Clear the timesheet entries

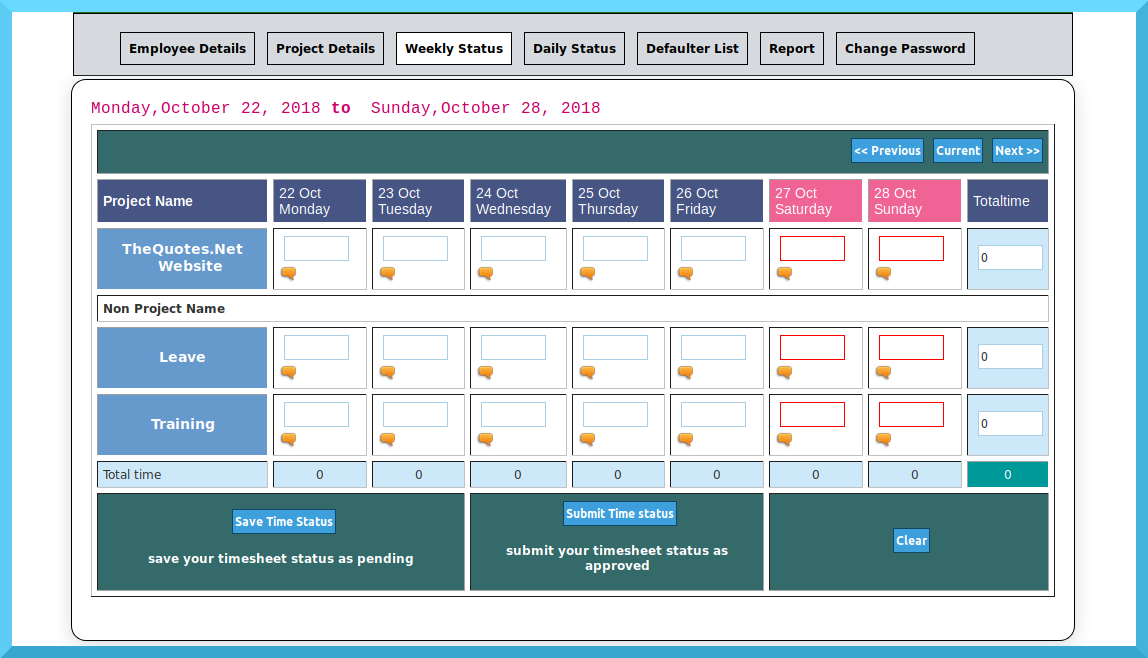[912, 540]
